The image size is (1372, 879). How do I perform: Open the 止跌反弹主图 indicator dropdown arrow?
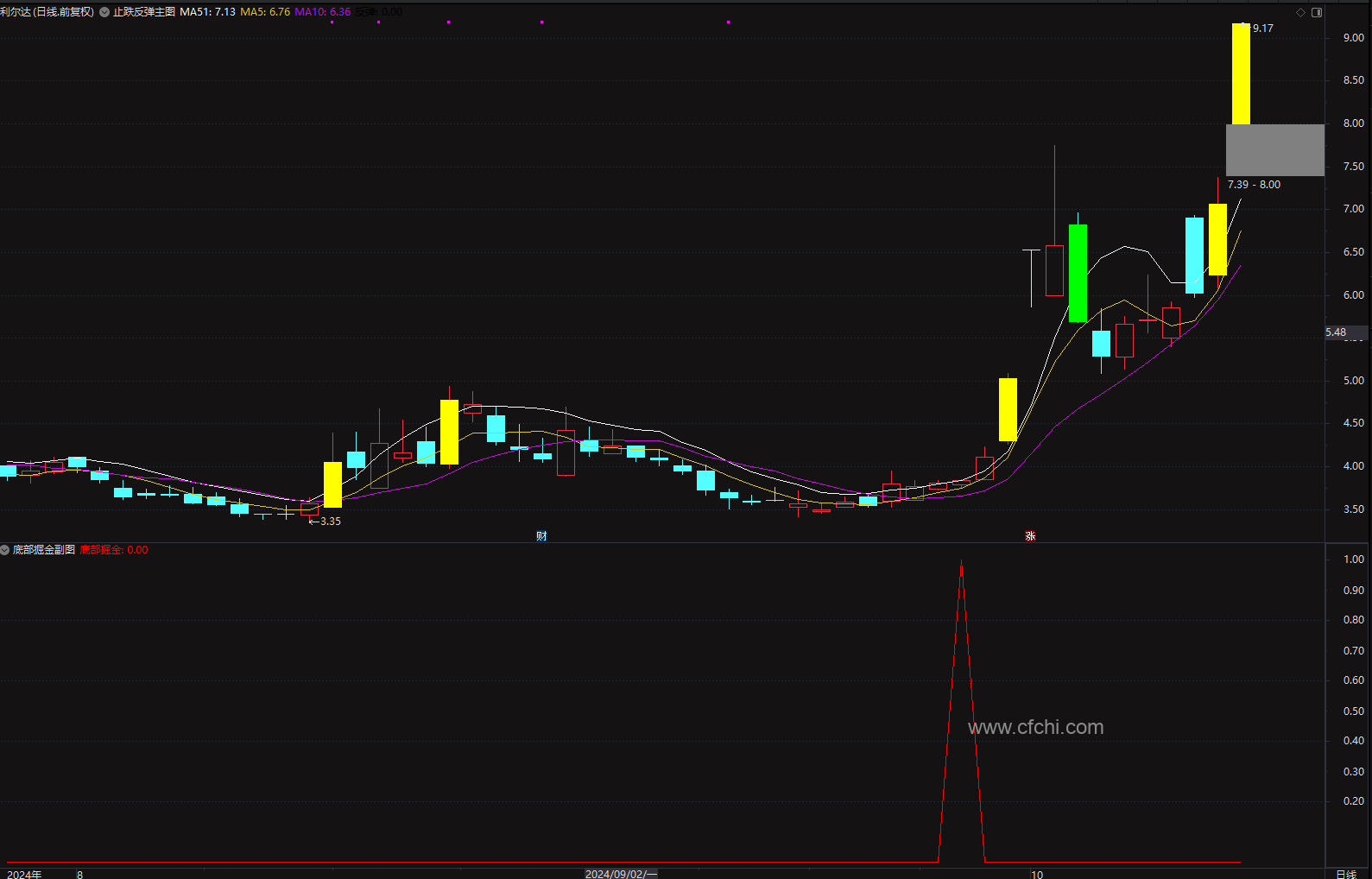click(x=104, y=12)
